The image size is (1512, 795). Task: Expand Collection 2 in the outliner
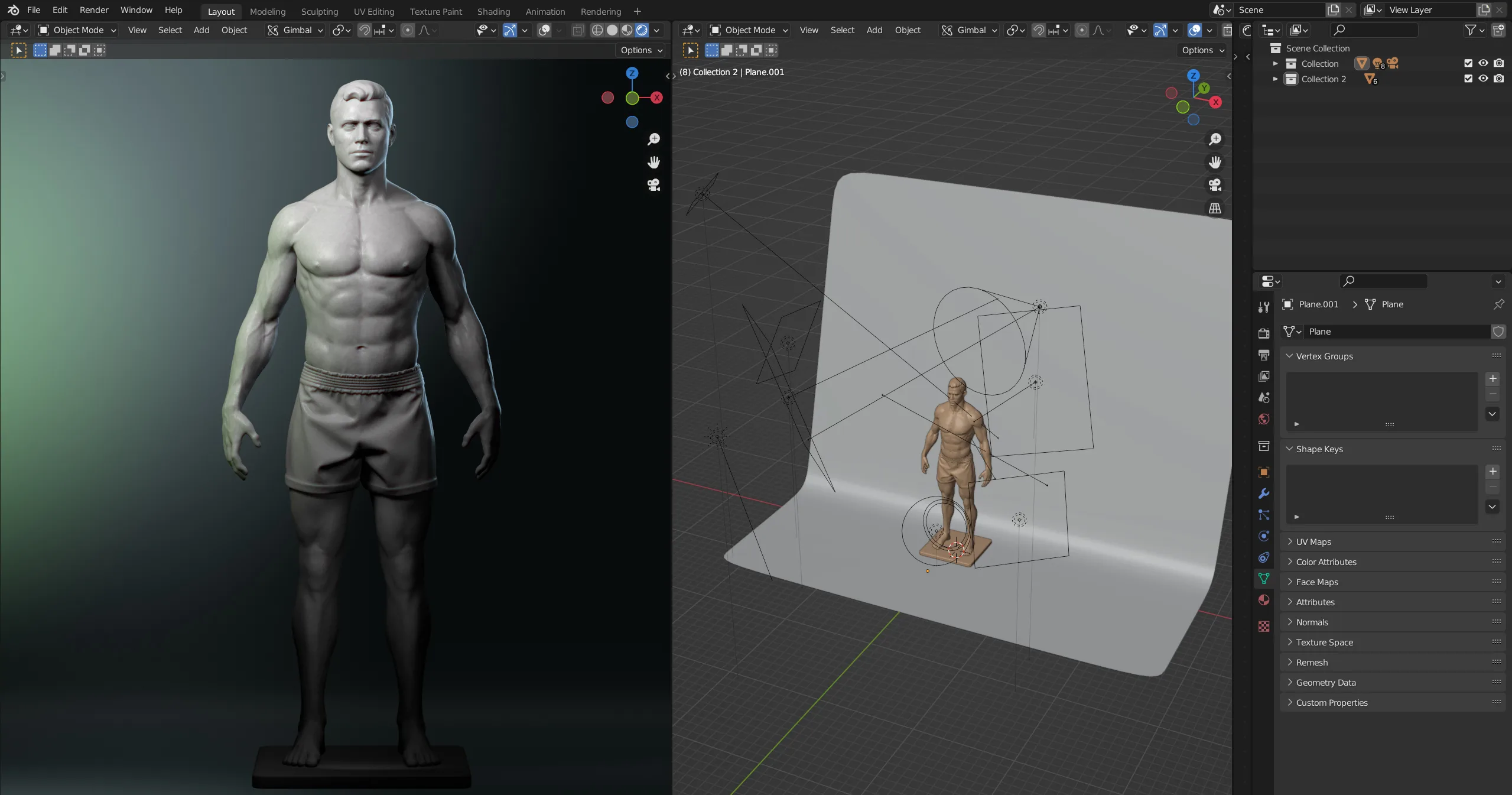1275,79
